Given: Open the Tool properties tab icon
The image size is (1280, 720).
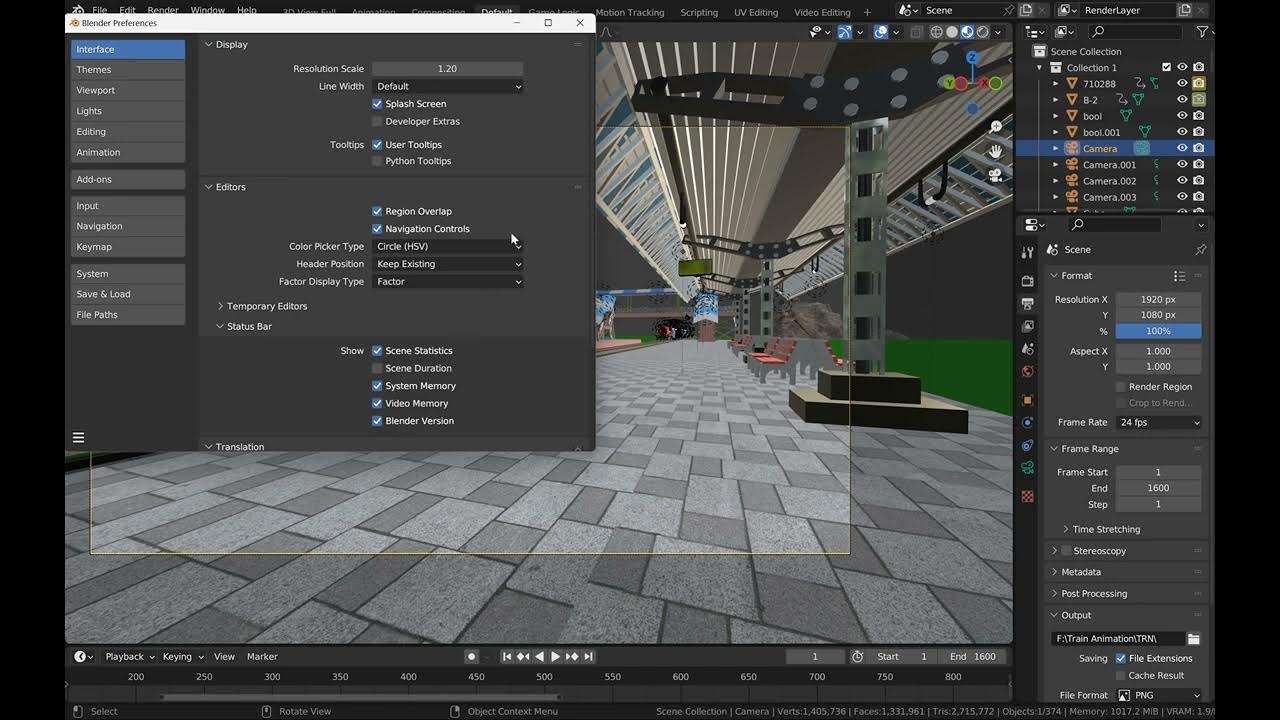Looking at the screenshot, I should pyautogui.click(x=1027, y=252).
